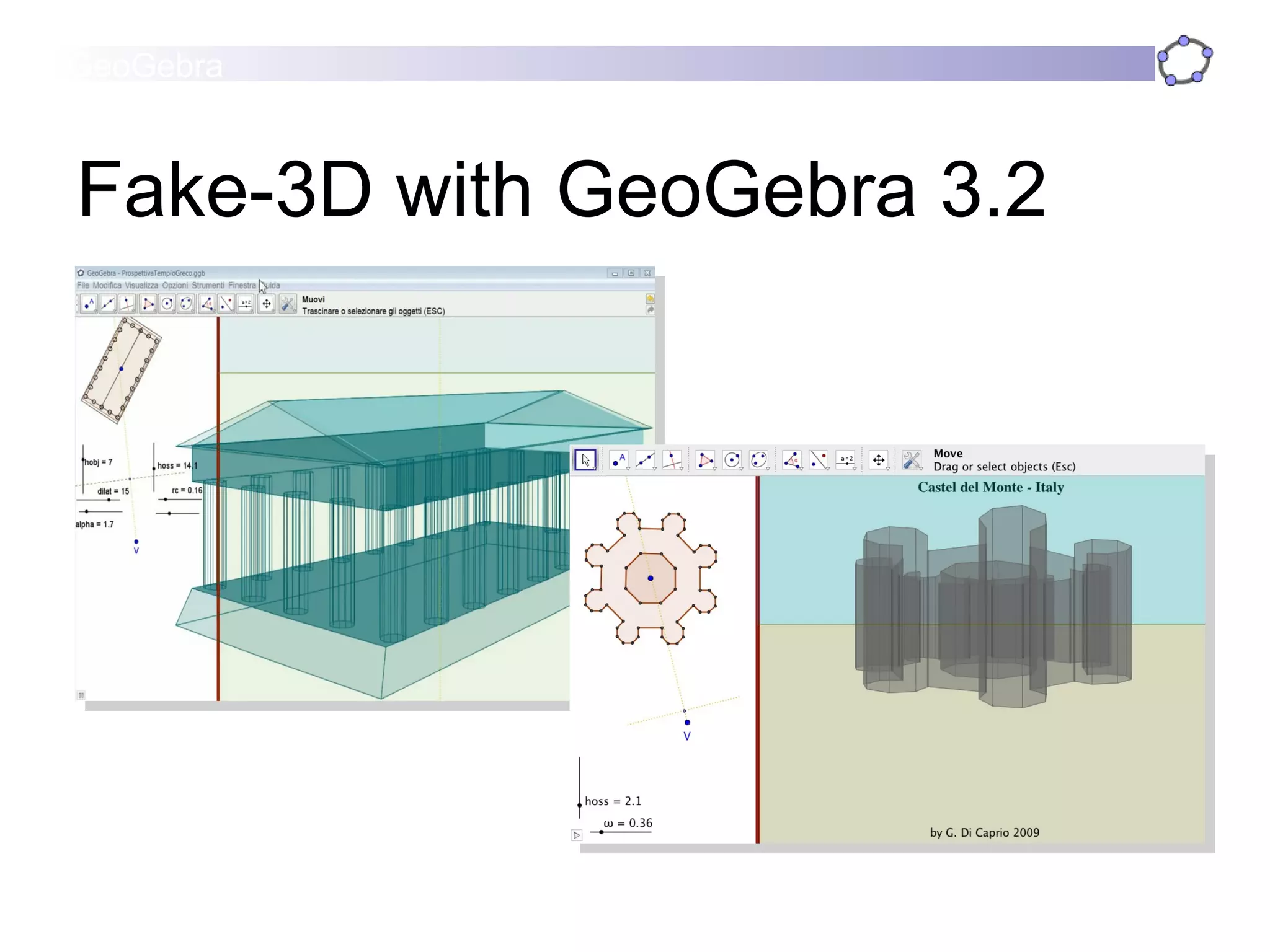Viewport: 1270px width, 952px height.
Task: Click the 'Muovi' tool help label
Action: coord(313,299)
